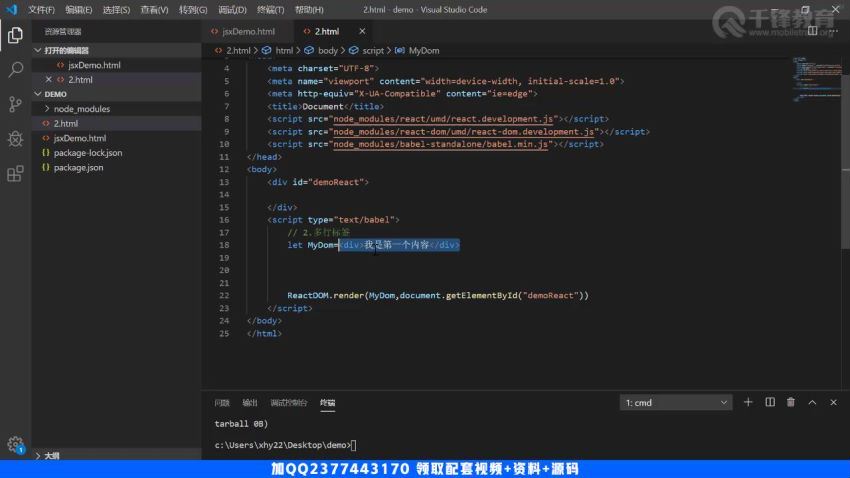Viewport: 850px width, 478px height.
Task: Open the Explorer view in activity bar
Action: pyautogui.click(x=15, y=35)
